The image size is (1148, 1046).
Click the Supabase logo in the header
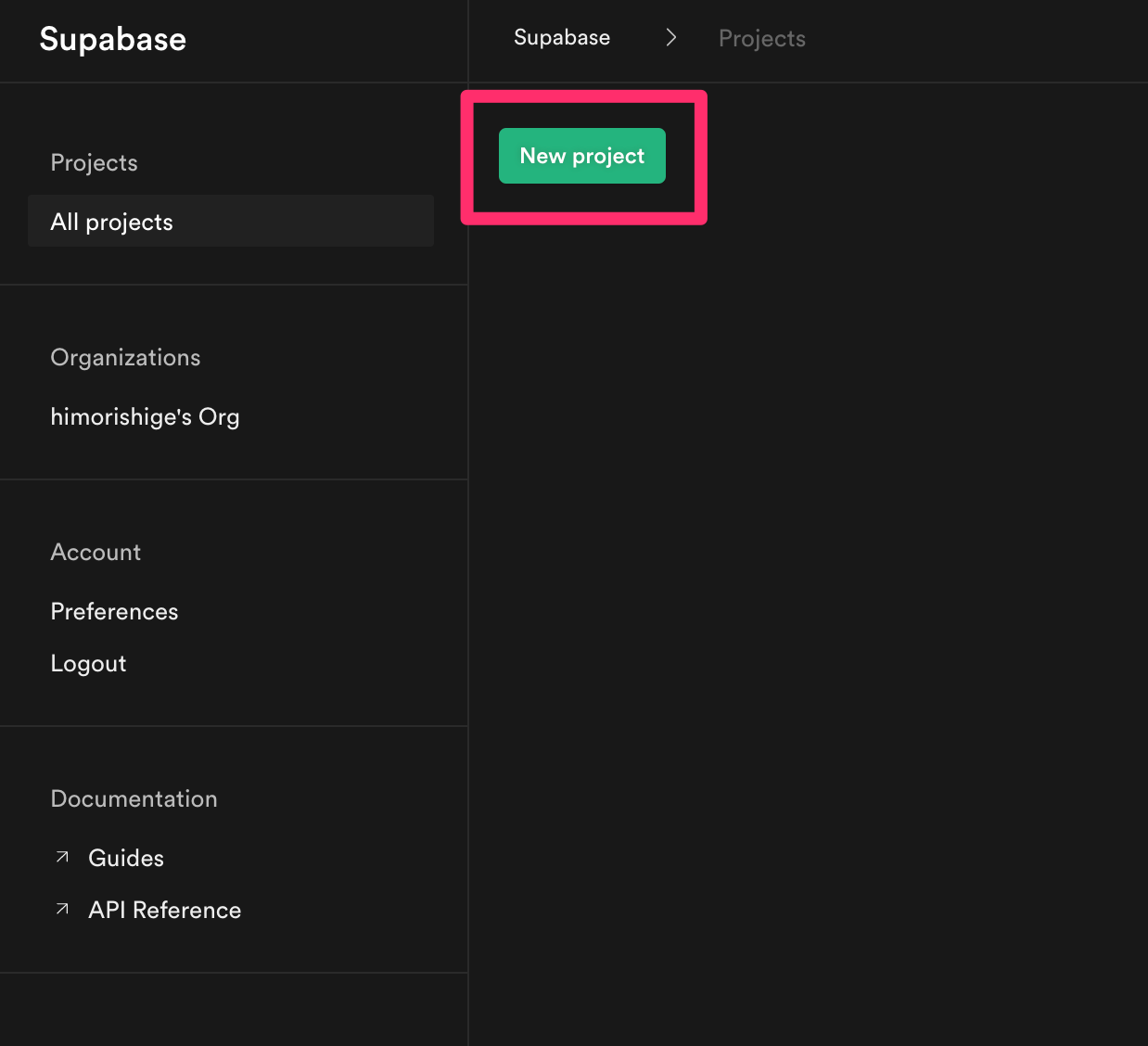(112, 39)
